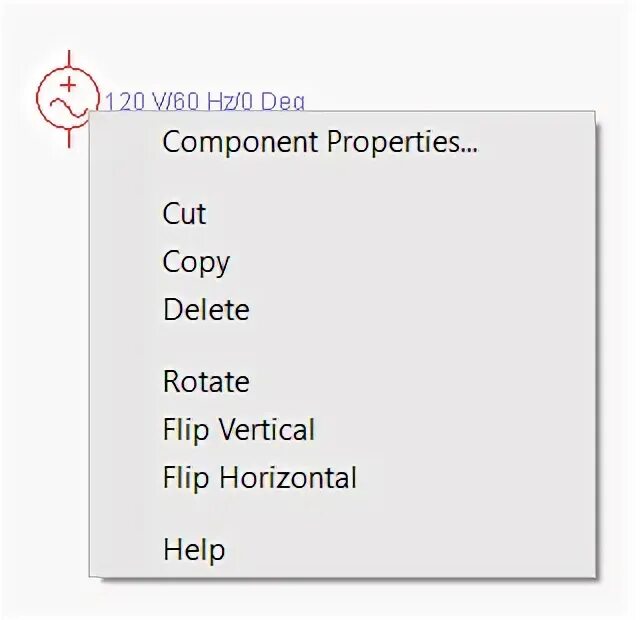
Task: Apply Flip Horizontal to the component
Action: click(260, 478)
